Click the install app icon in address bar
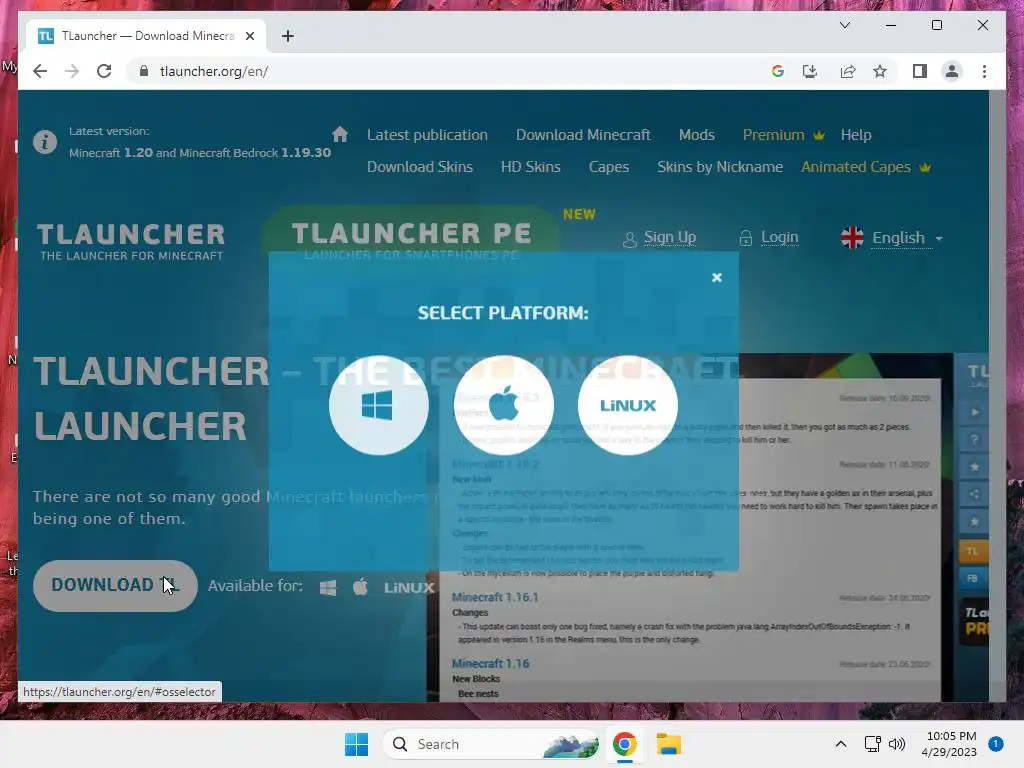1024x768 pixels. pos(810,71)
